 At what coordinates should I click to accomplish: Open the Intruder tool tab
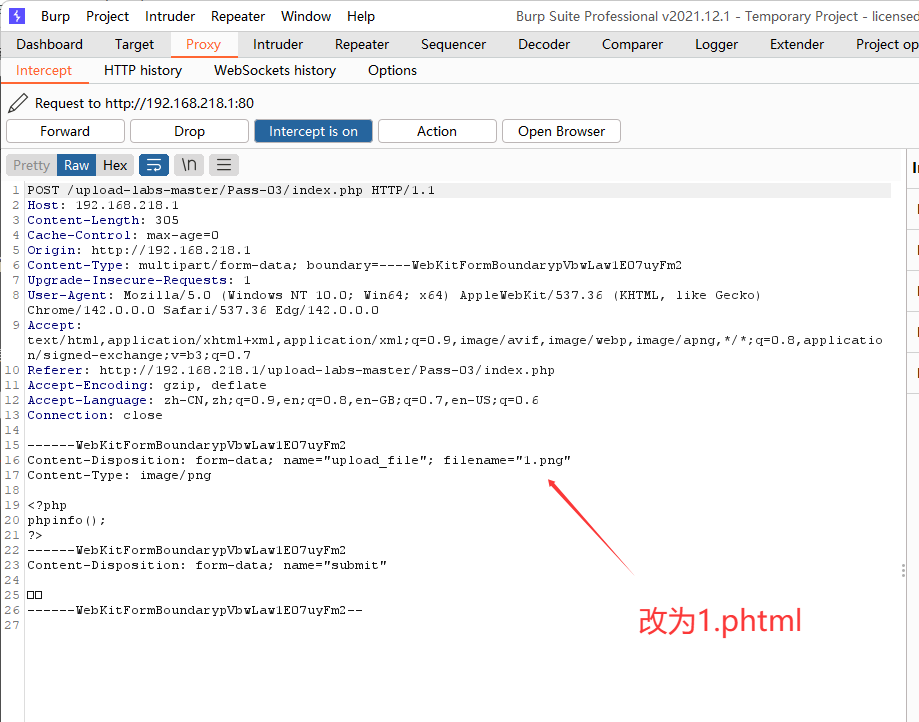click(x=278, y=45)
